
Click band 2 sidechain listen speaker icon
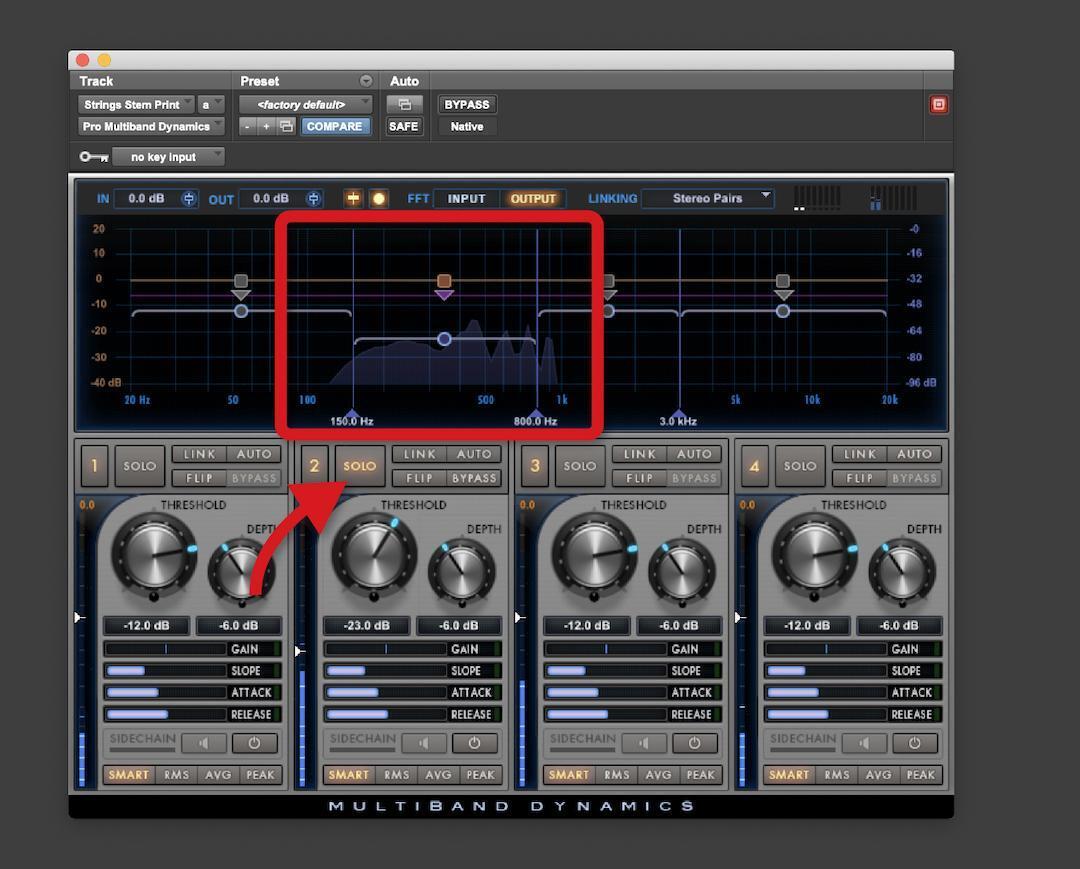tap(424, 743)
